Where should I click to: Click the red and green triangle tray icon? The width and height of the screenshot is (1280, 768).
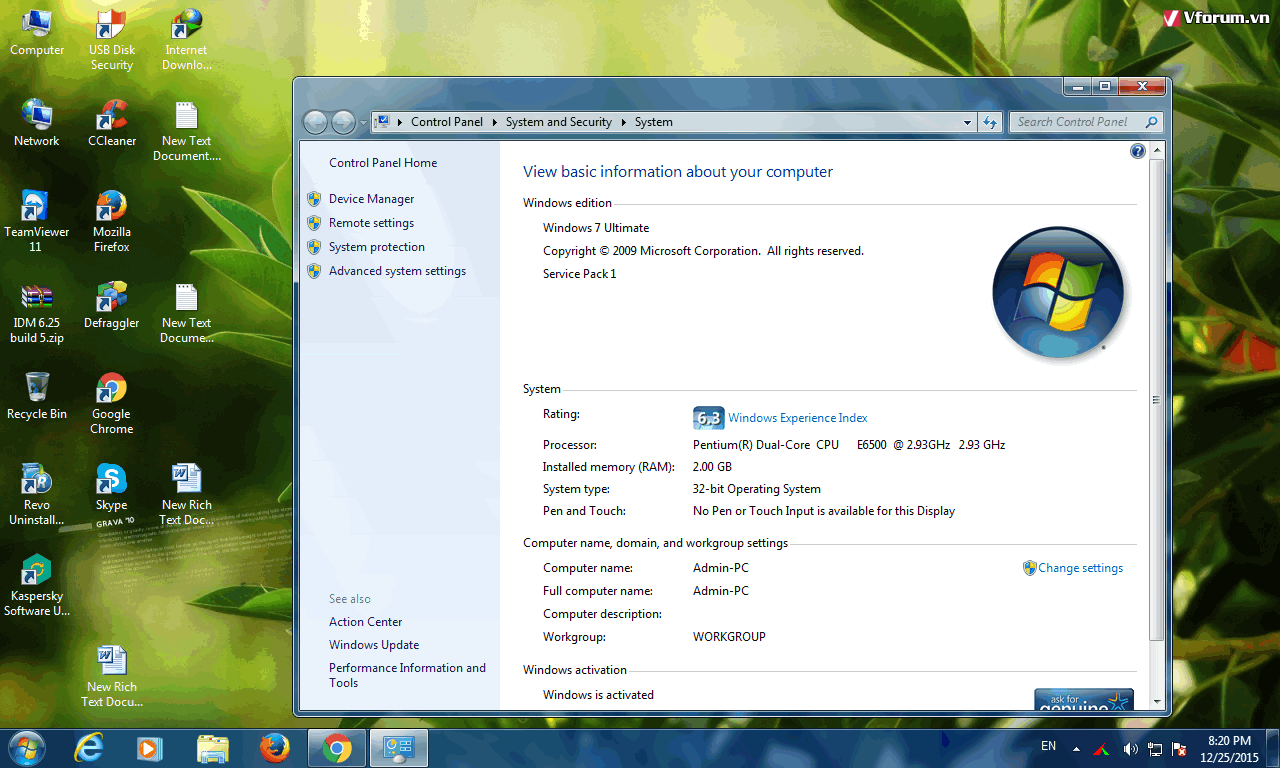(1101, 749)
